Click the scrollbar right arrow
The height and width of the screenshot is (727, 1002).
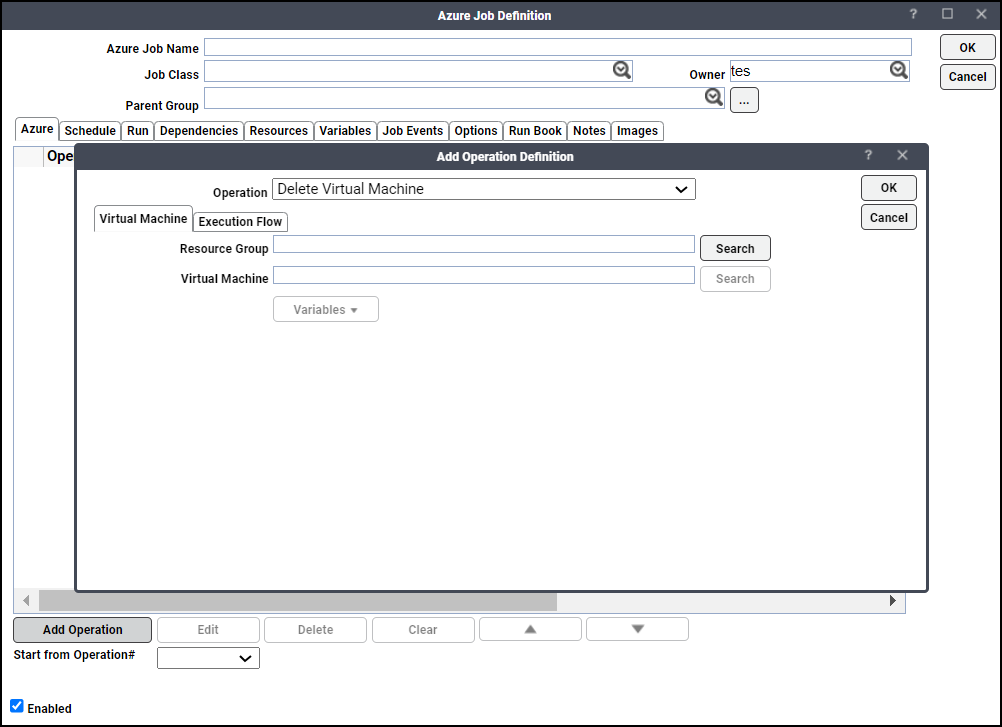[x=893, y=601]
